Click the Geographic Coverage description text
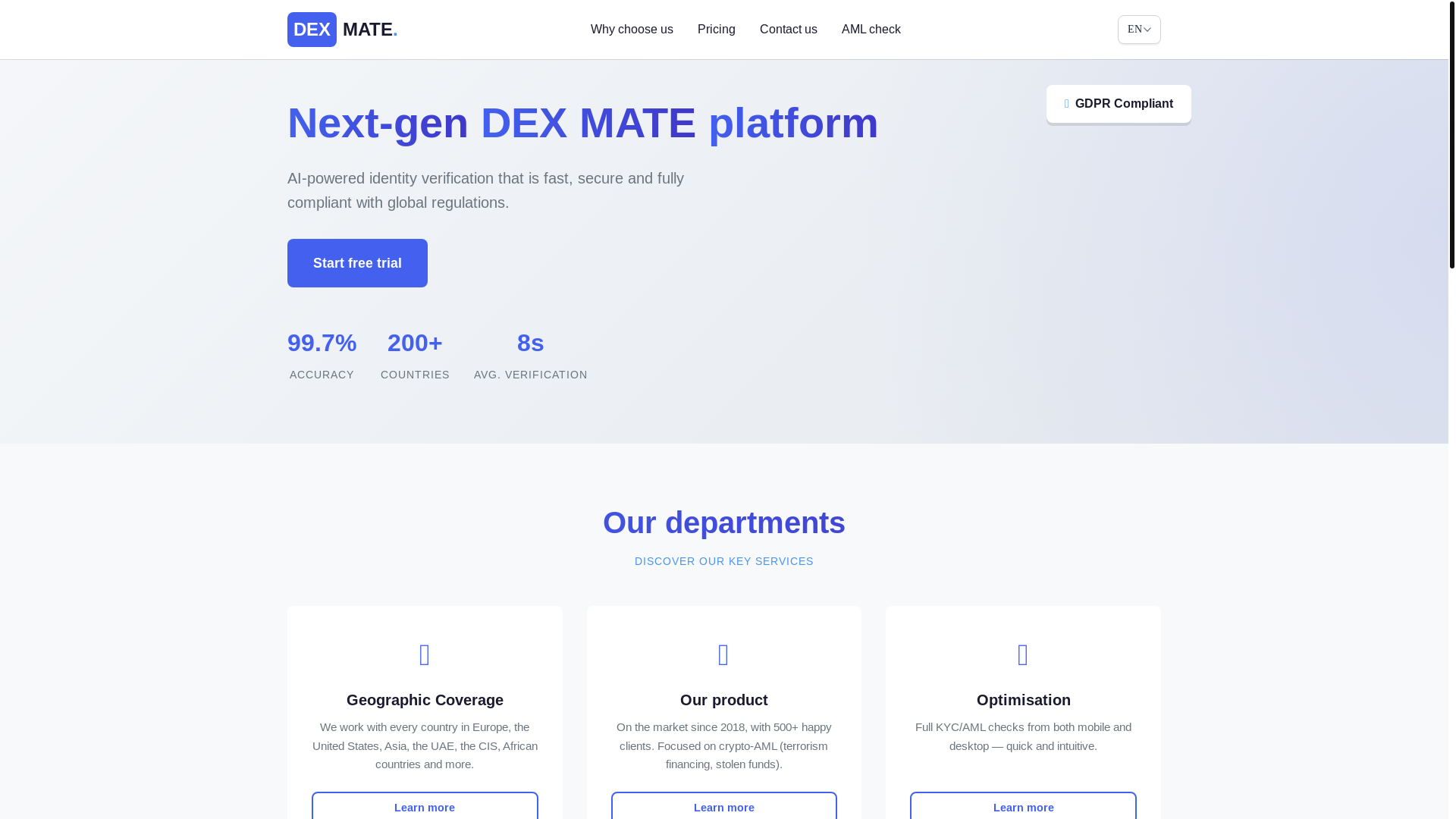The image size is (1456, 819). point(425,745)
